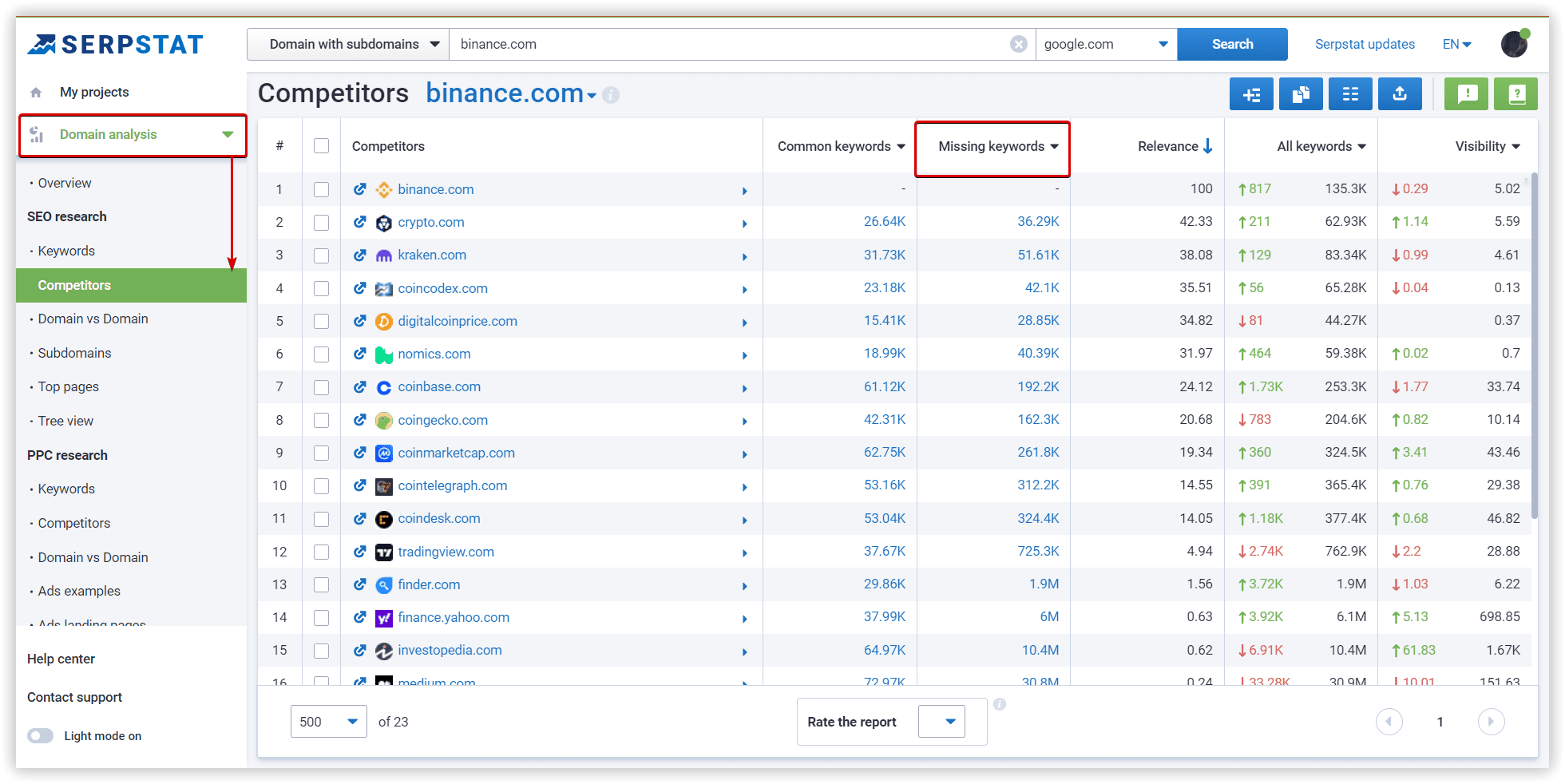Click the coinmarketcap.com favicon
Image resolution: width=1565 pixels, height=784 pixels.
tap(384, 453)
